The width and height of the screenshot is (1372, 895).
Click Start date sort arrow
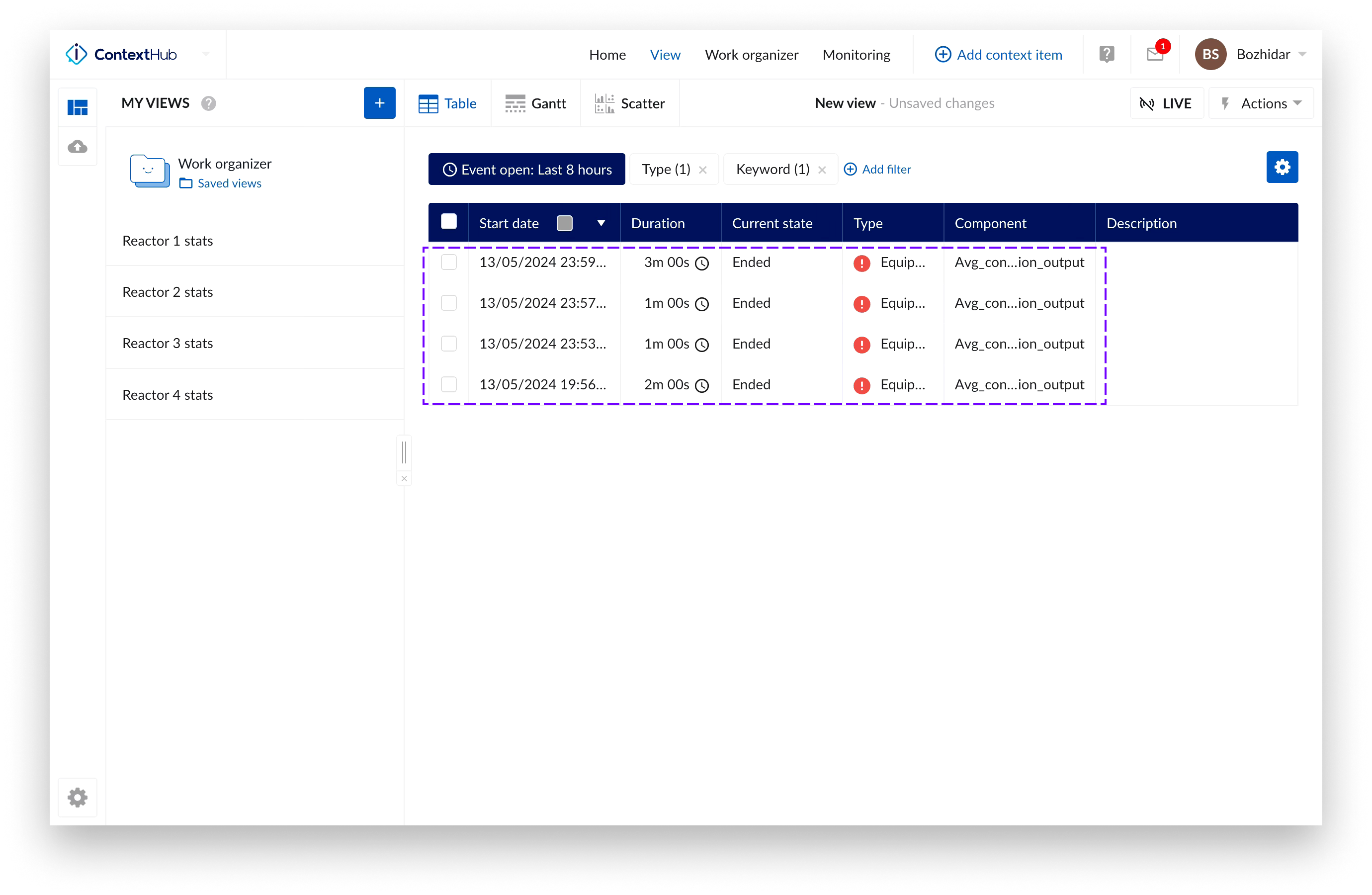tap(600, 223)
